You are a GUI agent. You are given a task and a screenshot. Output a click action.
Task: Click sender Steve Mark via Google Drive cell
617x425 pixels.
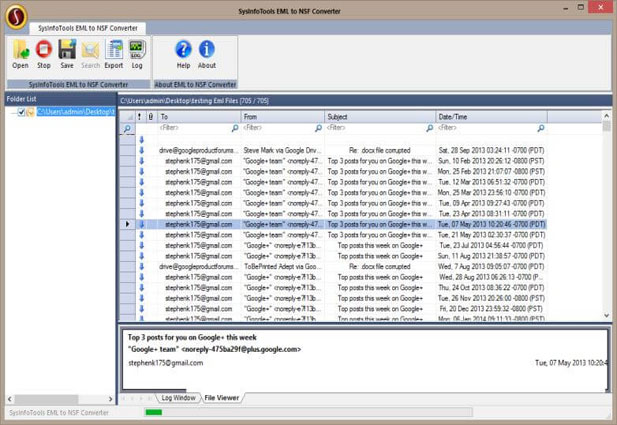coord(283,150)
